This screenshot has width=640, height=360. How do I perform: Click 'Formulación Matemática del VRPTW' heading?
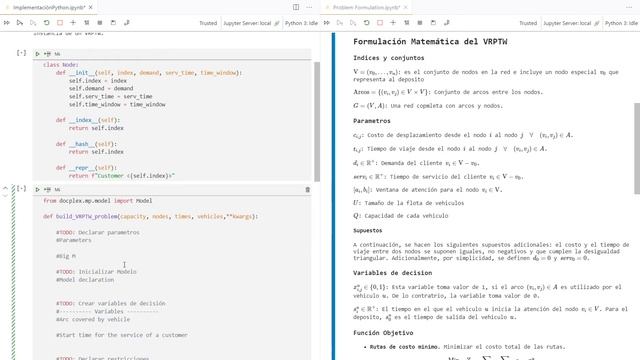430,42
